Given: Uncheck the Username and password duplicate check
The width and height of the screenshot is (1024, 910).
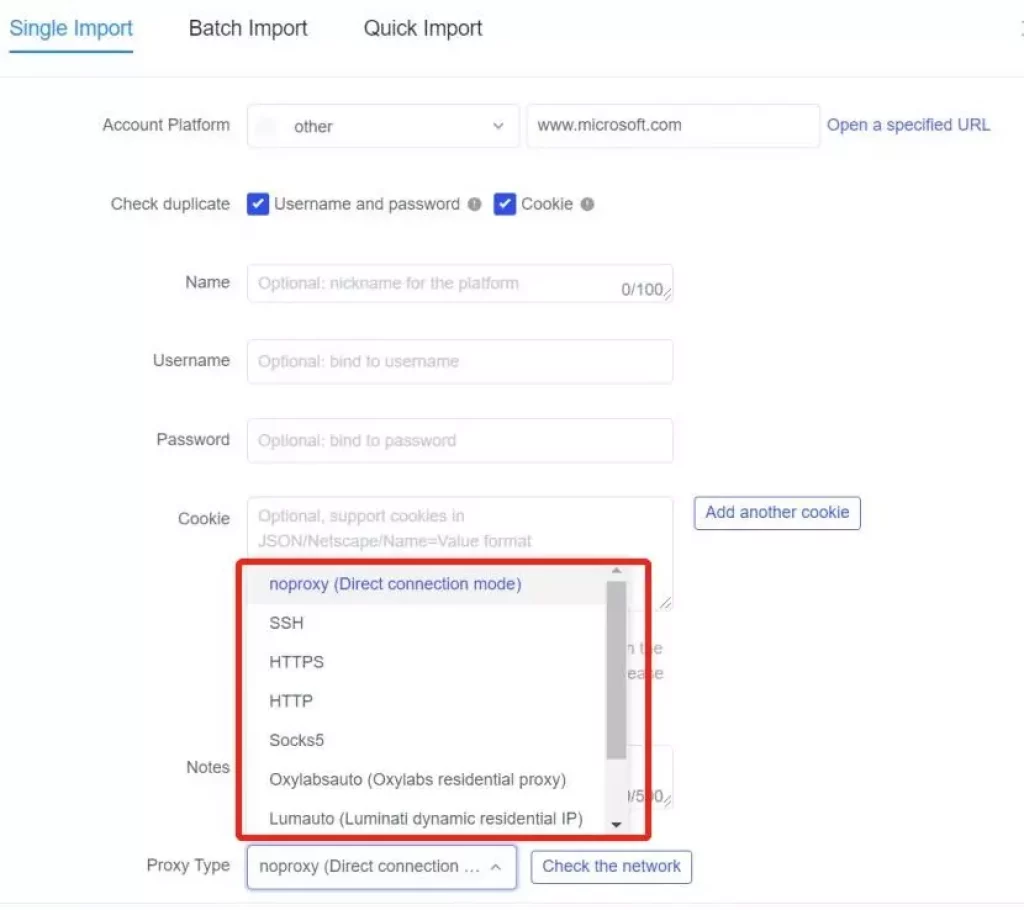Looking at the screenshot, I should pos(258,203).
